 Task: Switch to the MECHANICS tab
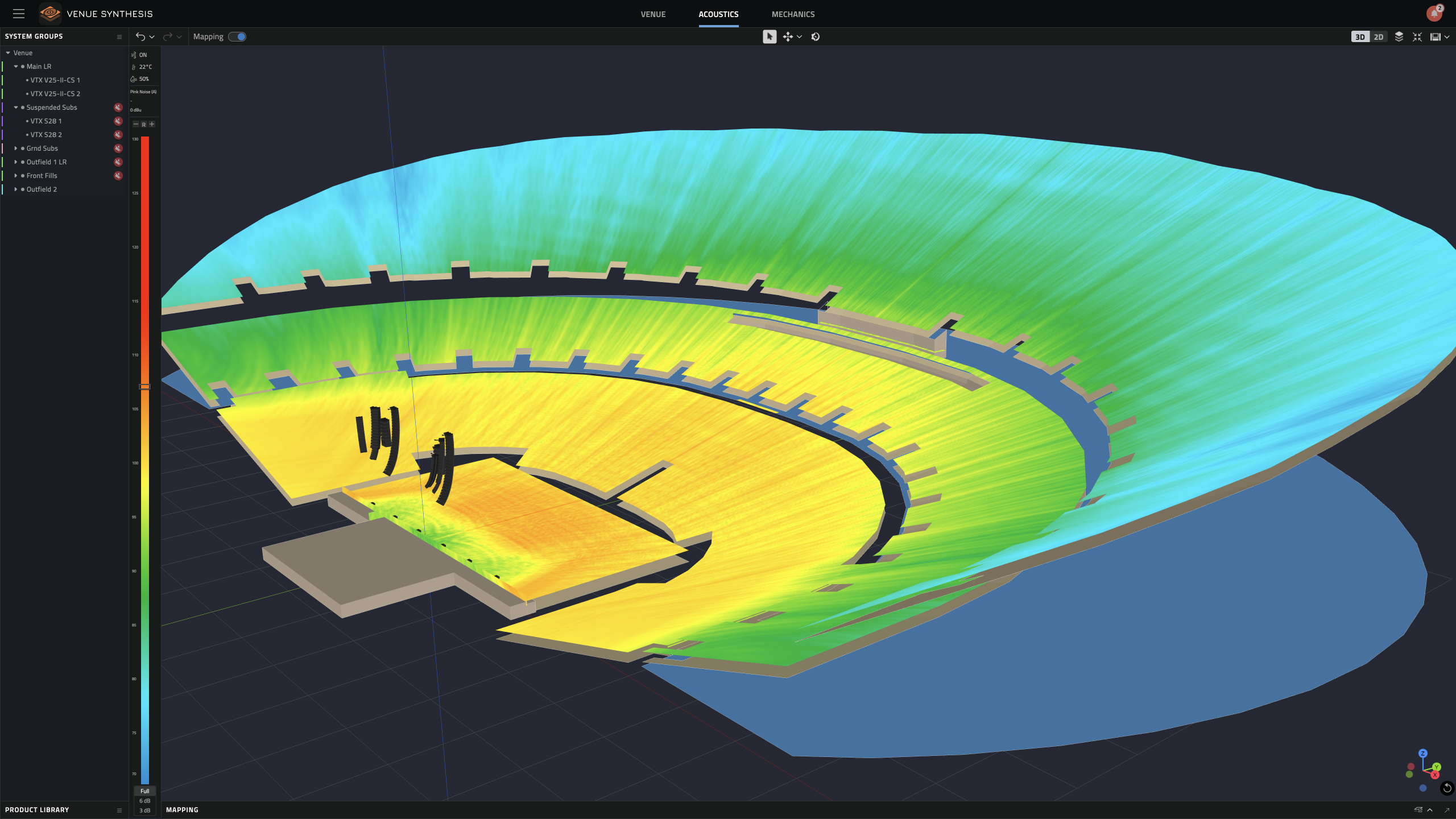pos(793,14)
